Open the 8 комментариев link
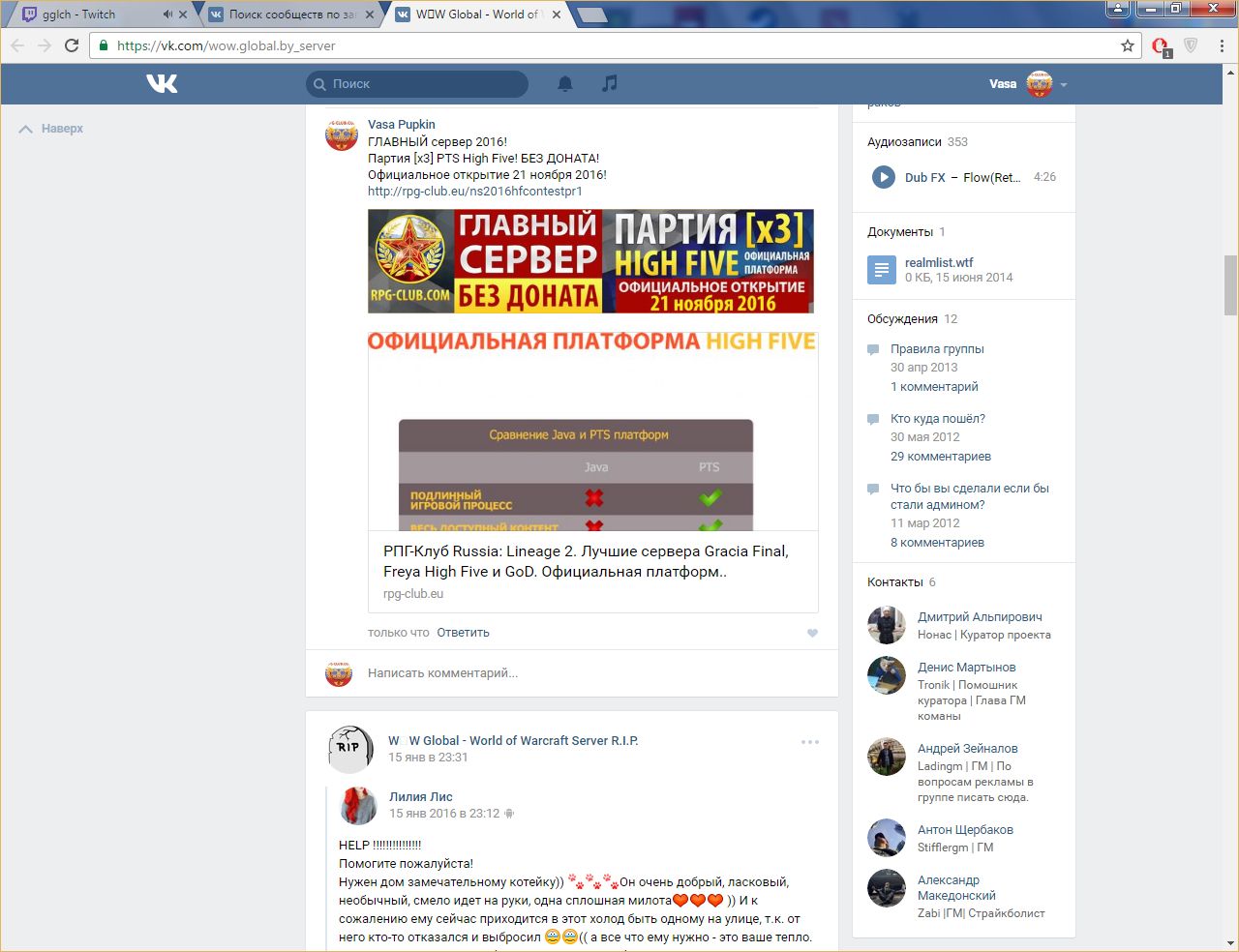 coord(937,543)
